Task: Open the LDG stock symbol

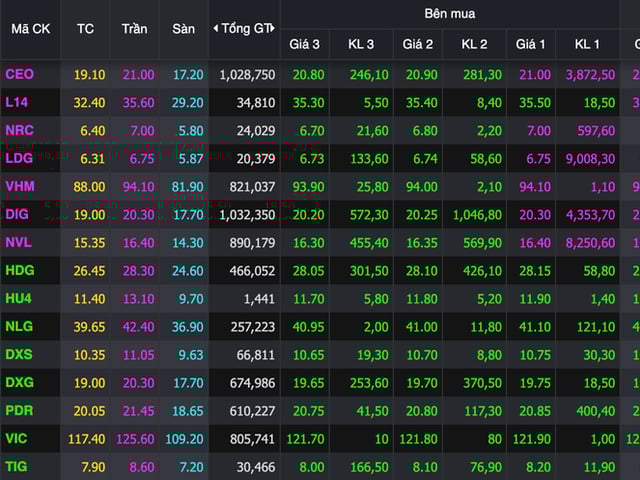Action: pos(19,158)
